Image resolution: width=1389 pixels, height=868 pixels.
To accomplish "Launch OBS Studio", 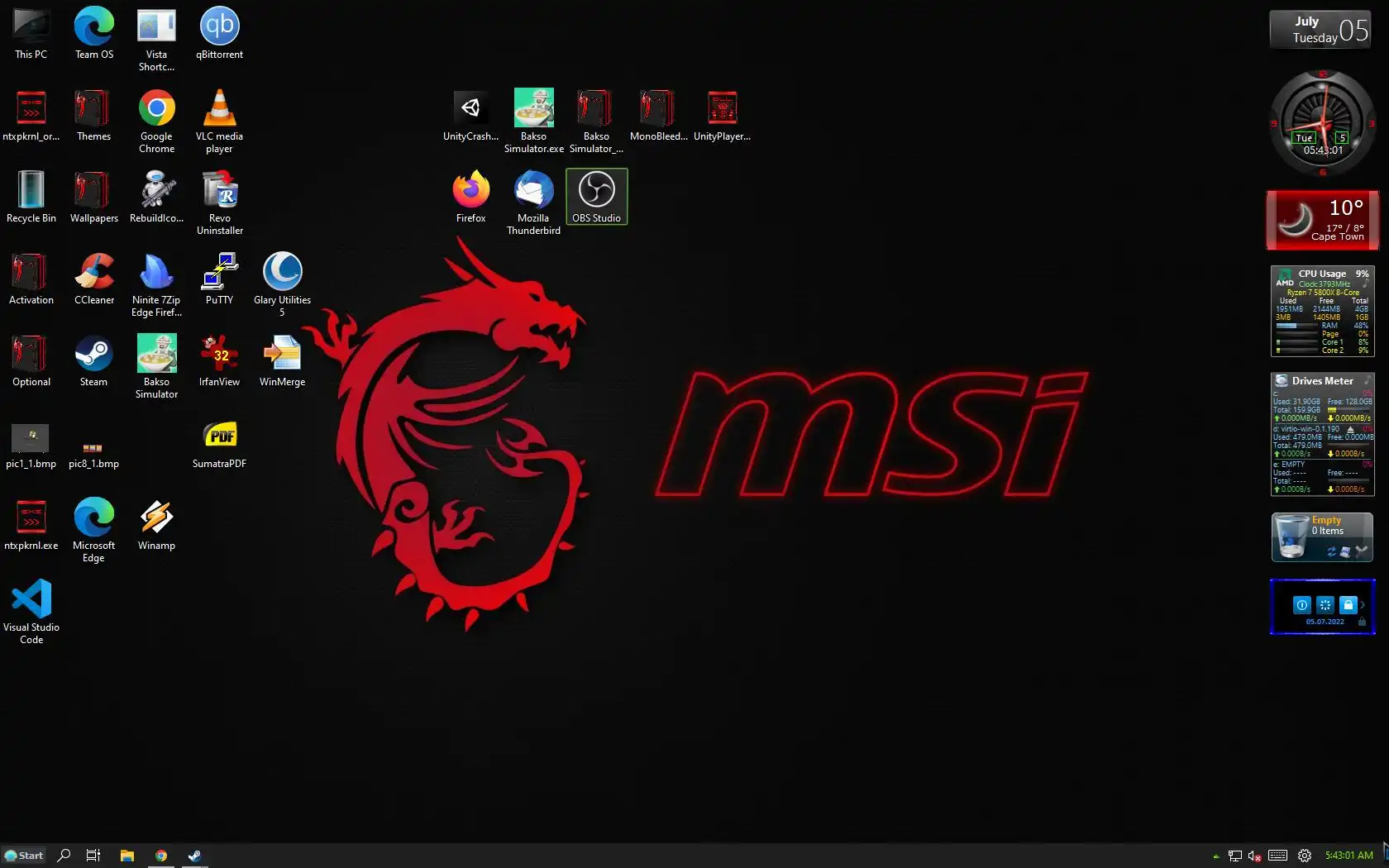I will 596,197.
